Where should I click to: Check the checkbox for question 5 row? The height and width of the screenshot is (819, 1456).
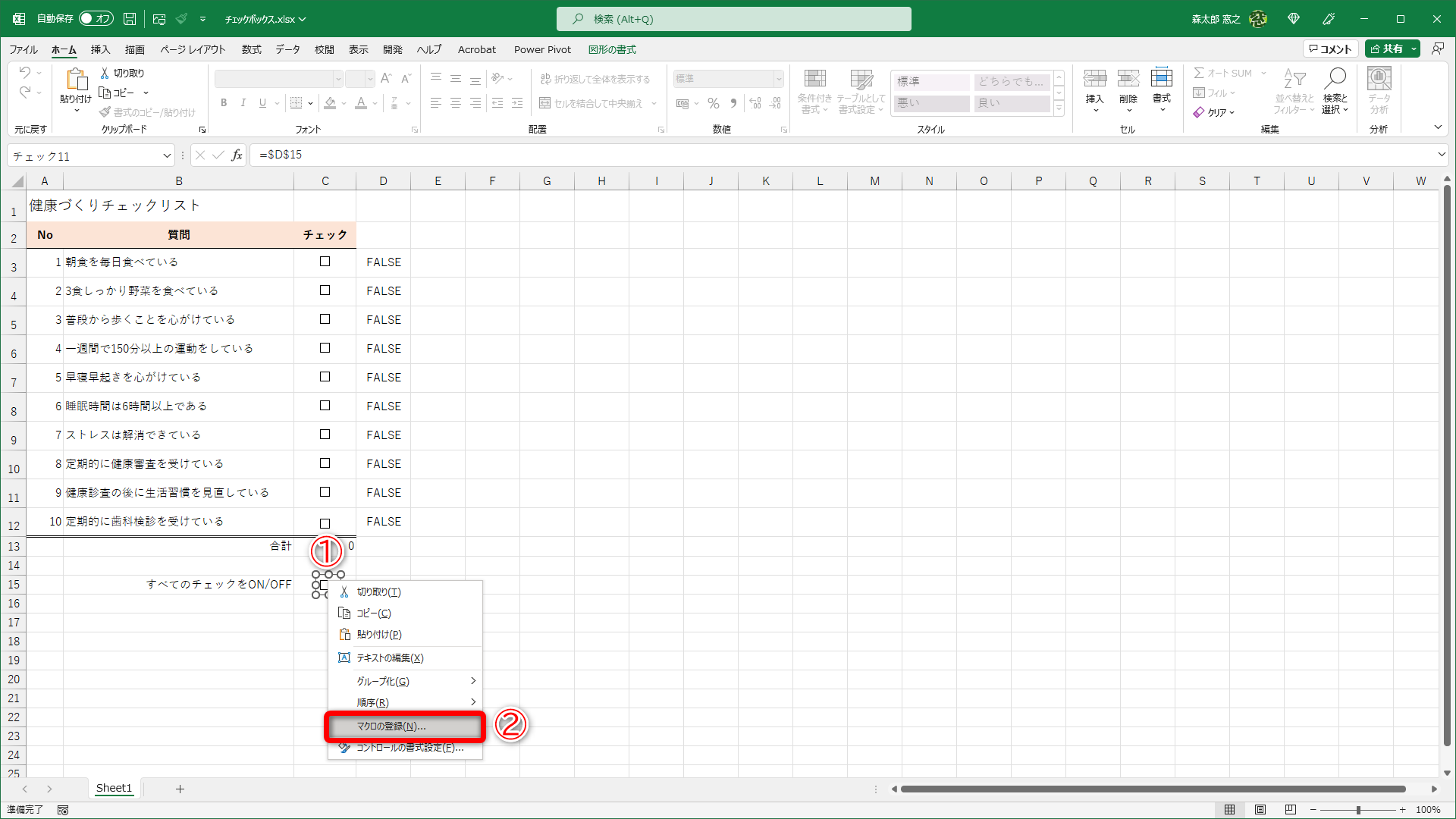coord(325,377)
